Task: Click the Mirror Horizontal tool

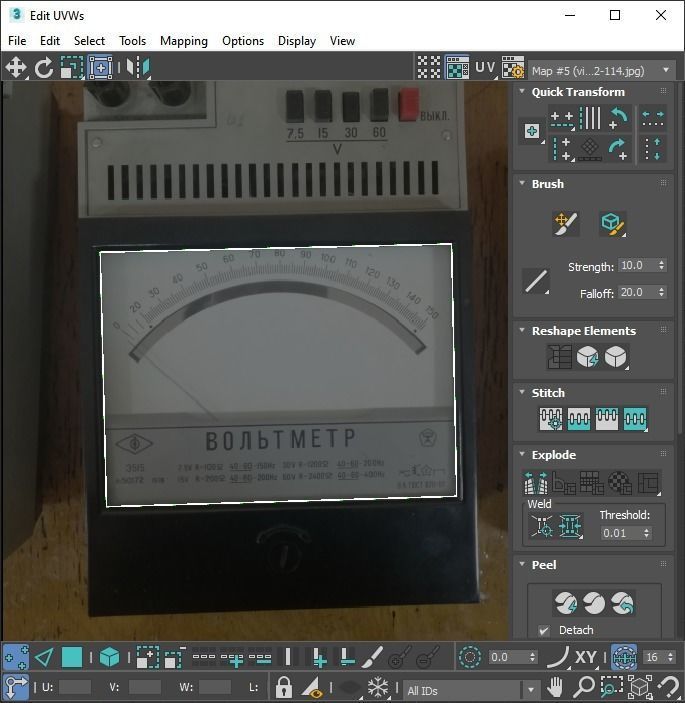Action: [x=138, y=68]
